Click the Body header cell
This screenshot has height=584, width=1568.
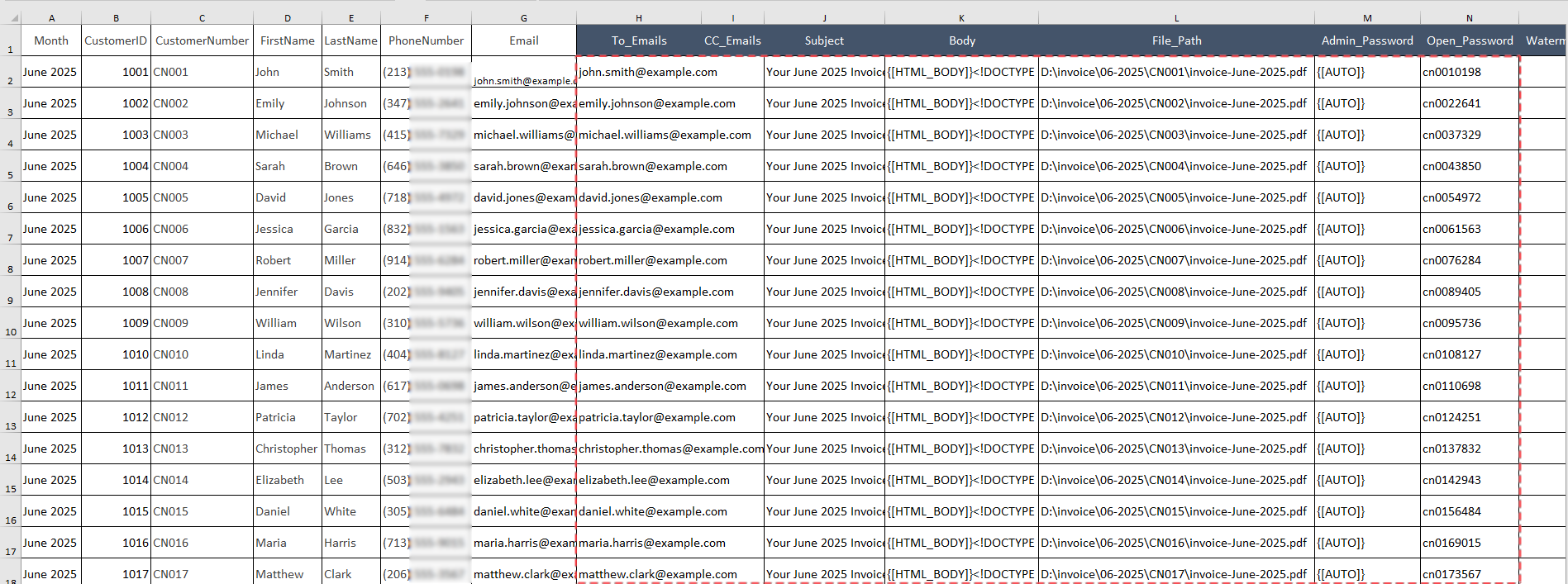point(962,40)
